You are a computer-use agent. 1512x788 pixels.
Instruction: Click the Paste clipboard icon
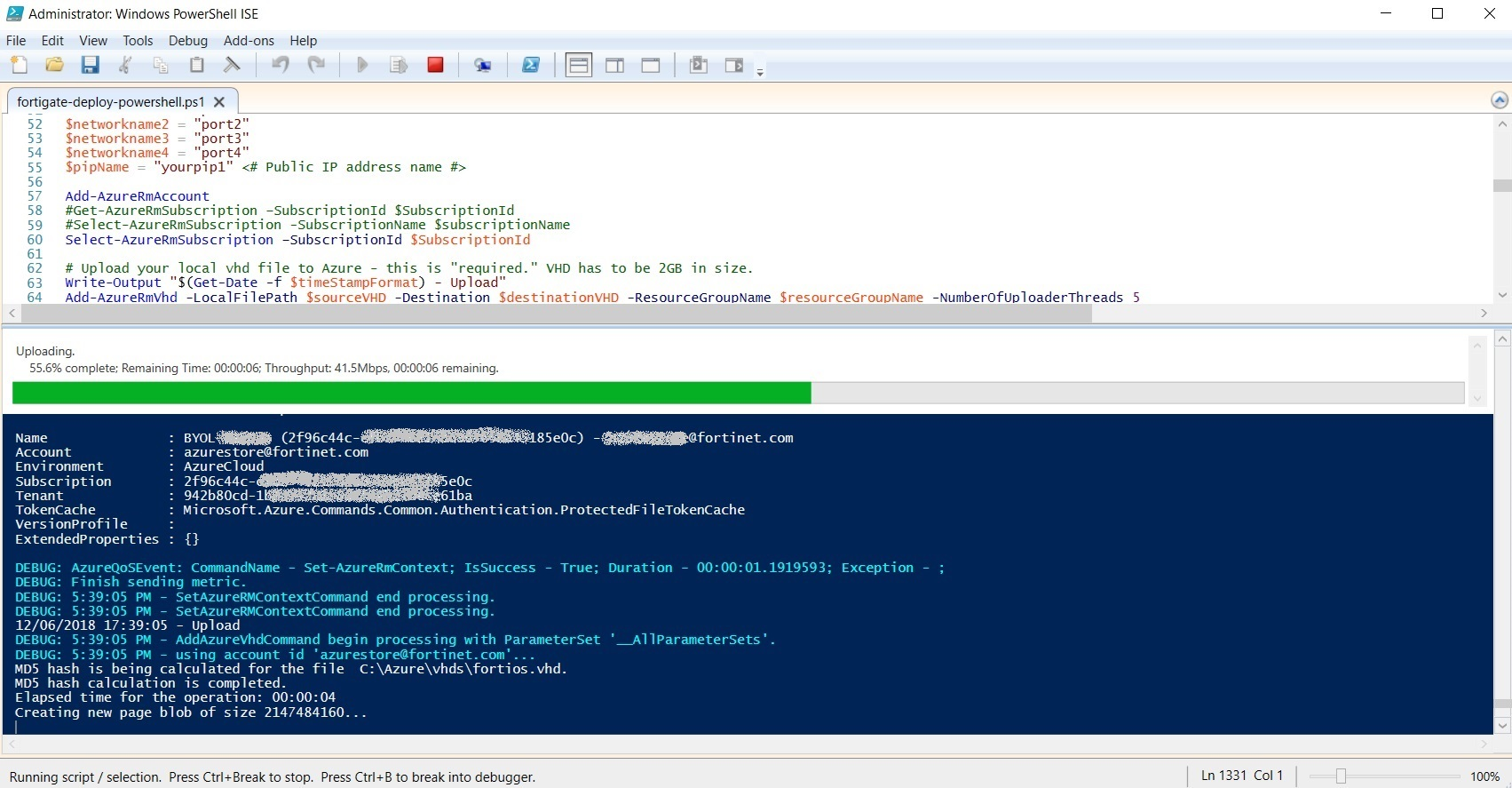(x=197, y=65)
